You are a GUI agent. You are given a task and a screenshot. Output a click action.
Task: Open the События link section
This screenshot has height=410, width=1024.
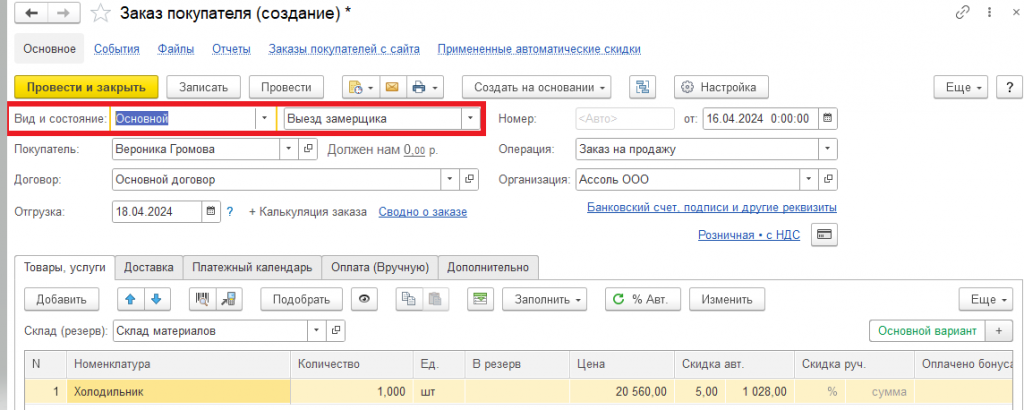(117, 49)
